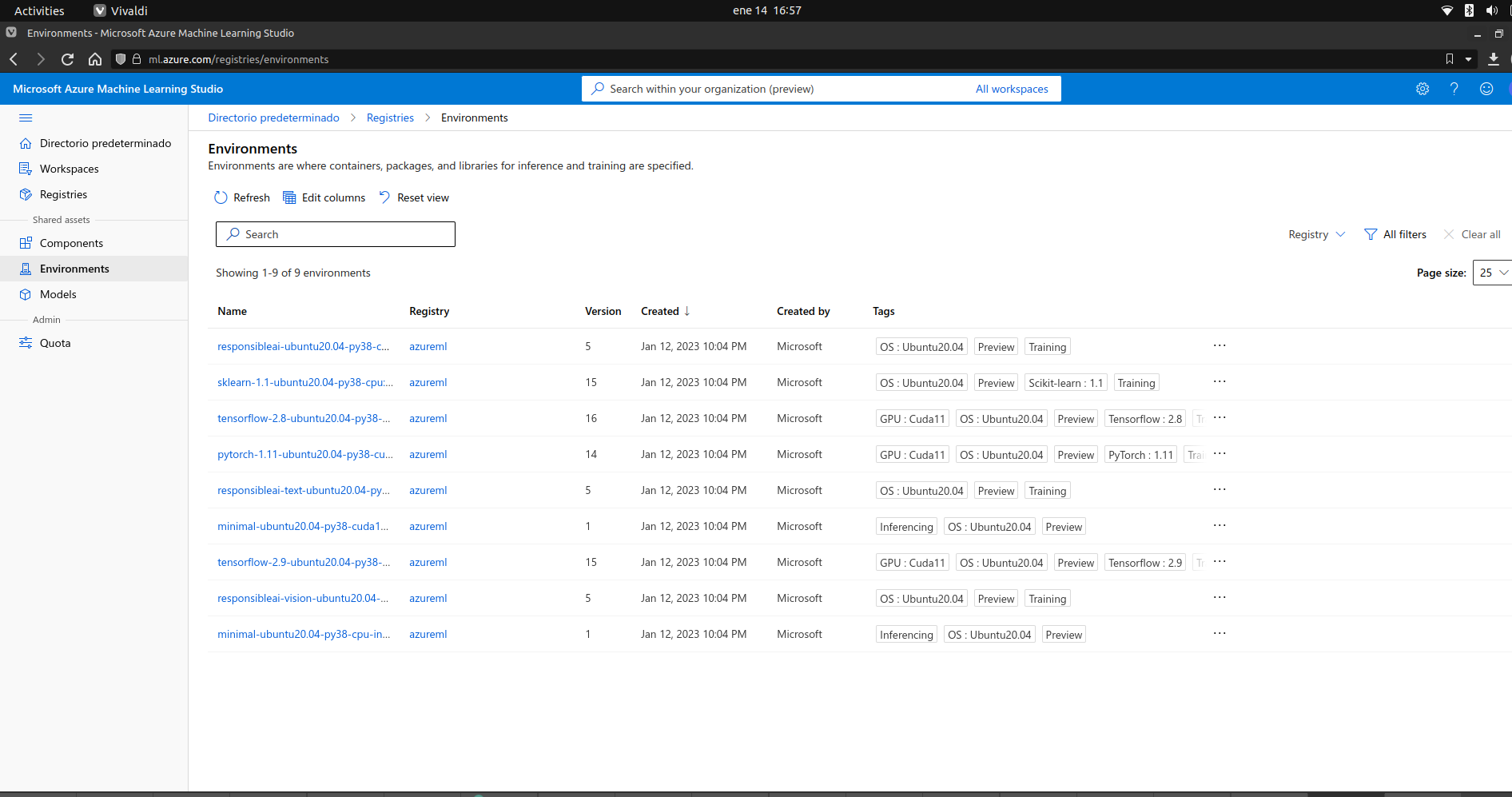Open more options for sklearn-1.1 row
The width and height of the screenshot is (1512, 797).
click(x=1220, y=381)
